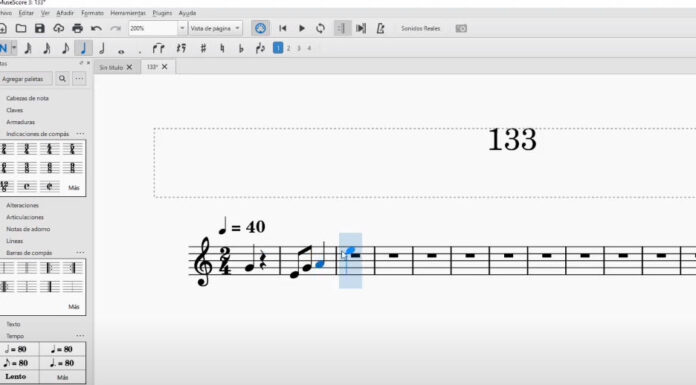Switch to voice 1
Screen dimensions: 696x385
(278, 48)
